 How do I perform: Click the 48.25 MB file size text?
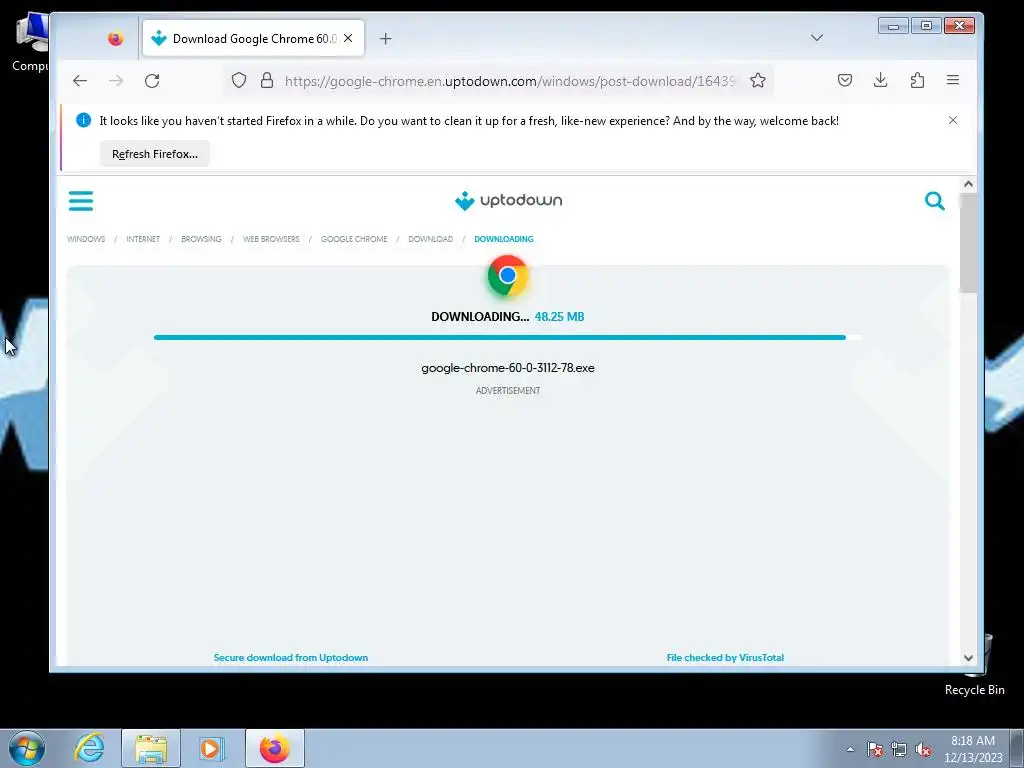pos(560,317)
